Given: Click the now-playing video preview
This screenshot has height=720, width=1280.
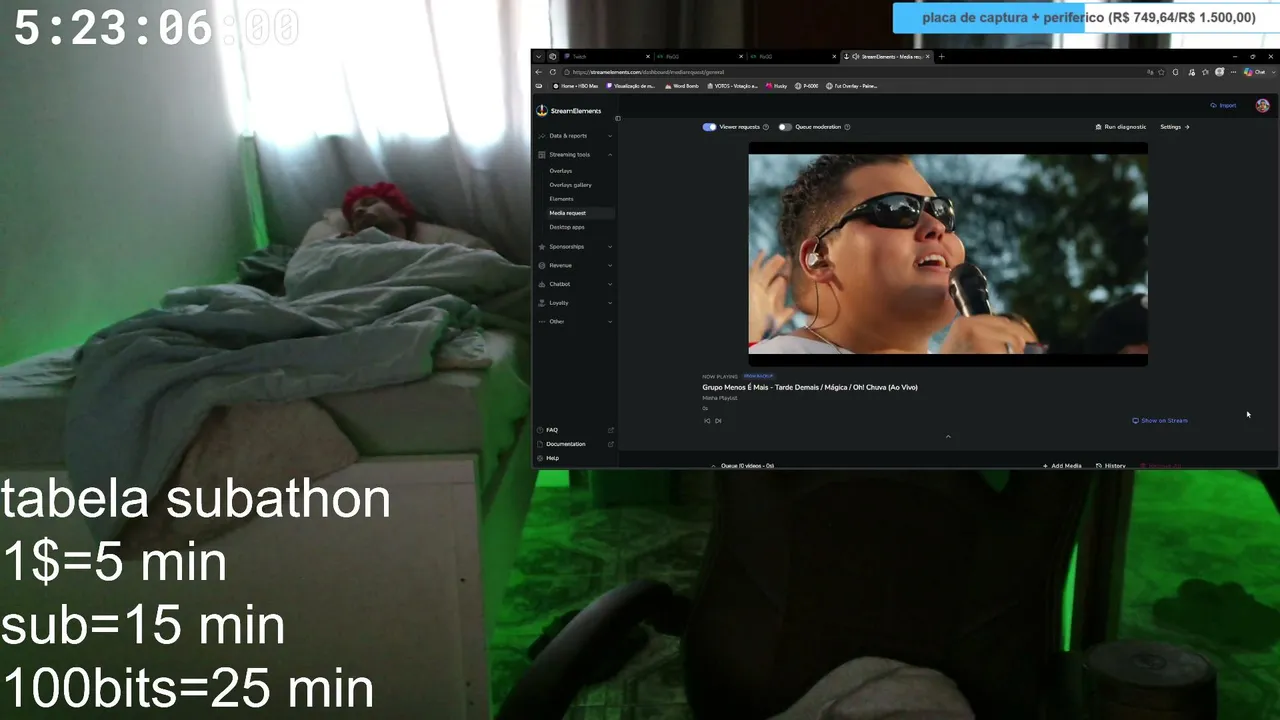Looking at the screenshot, I should coord(948,254).
